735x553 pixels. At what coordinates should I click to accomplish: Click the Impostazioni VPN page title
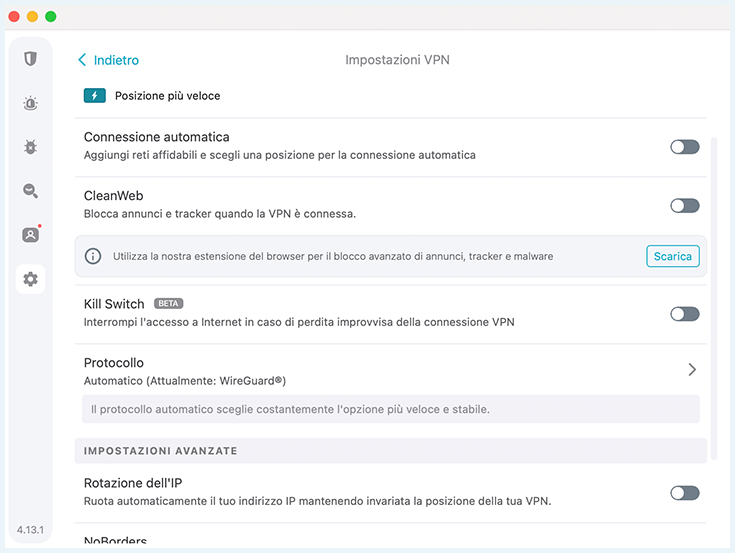coord(398,60)
